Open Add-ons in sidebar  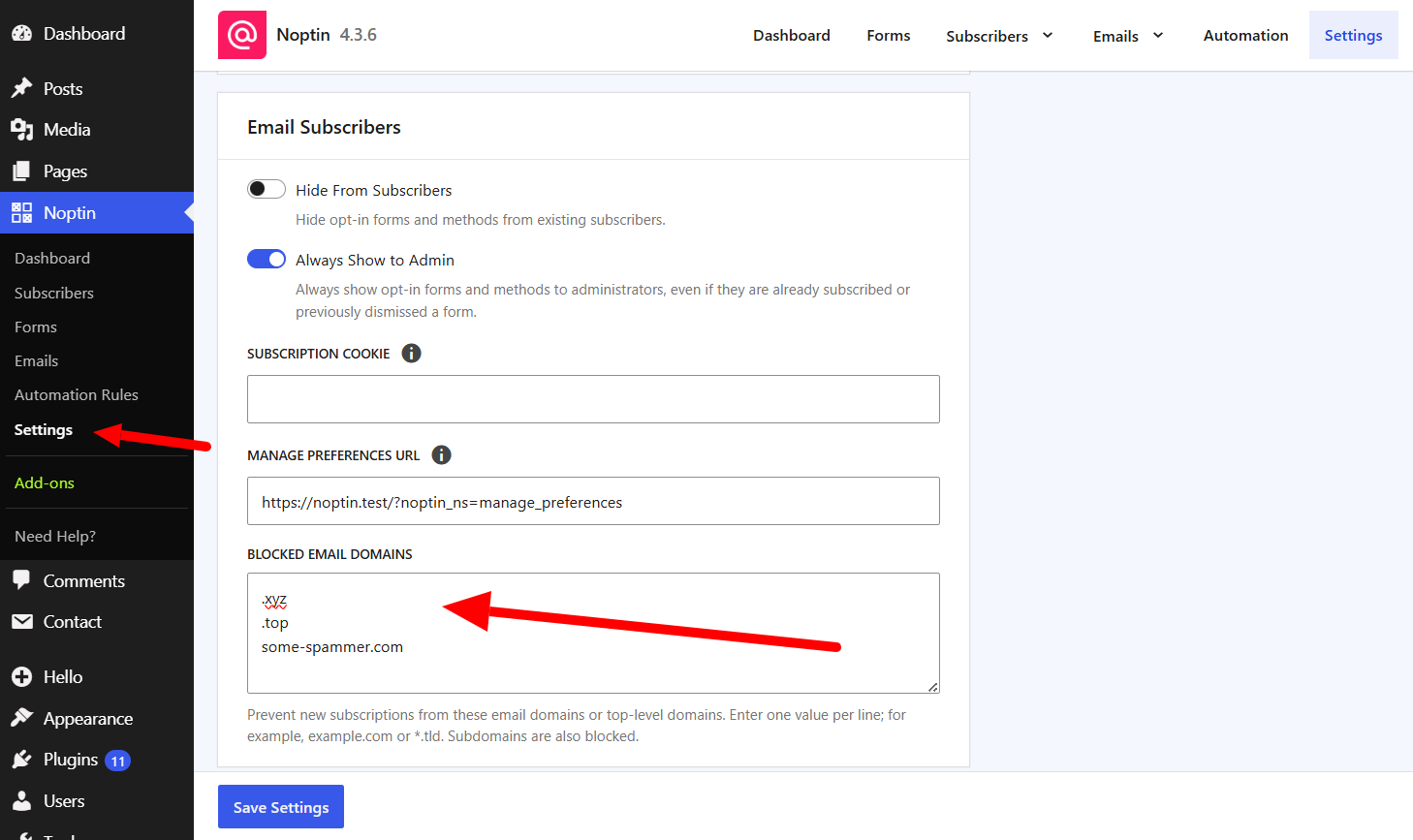click(45, 482)
